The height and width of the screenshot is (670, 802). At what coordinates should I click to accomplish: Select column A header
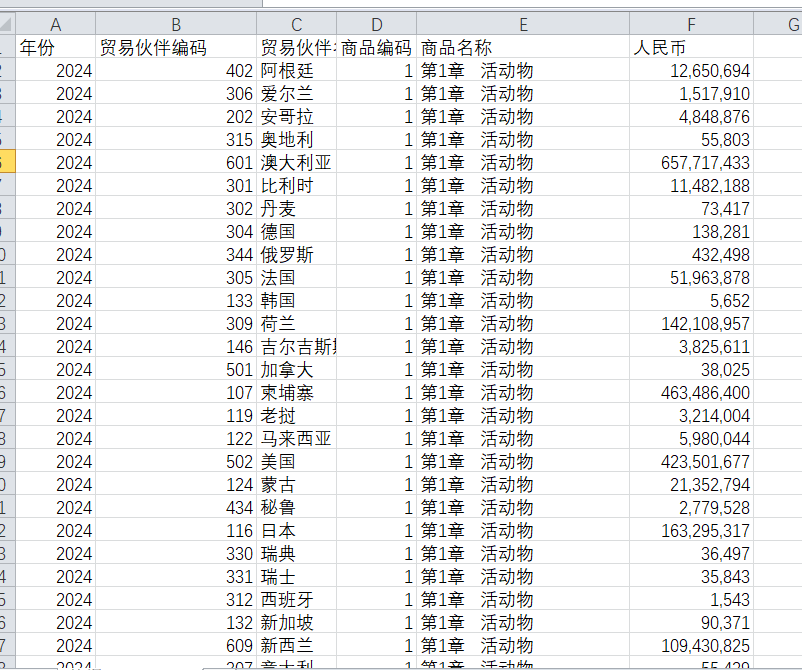coord(55,24)
